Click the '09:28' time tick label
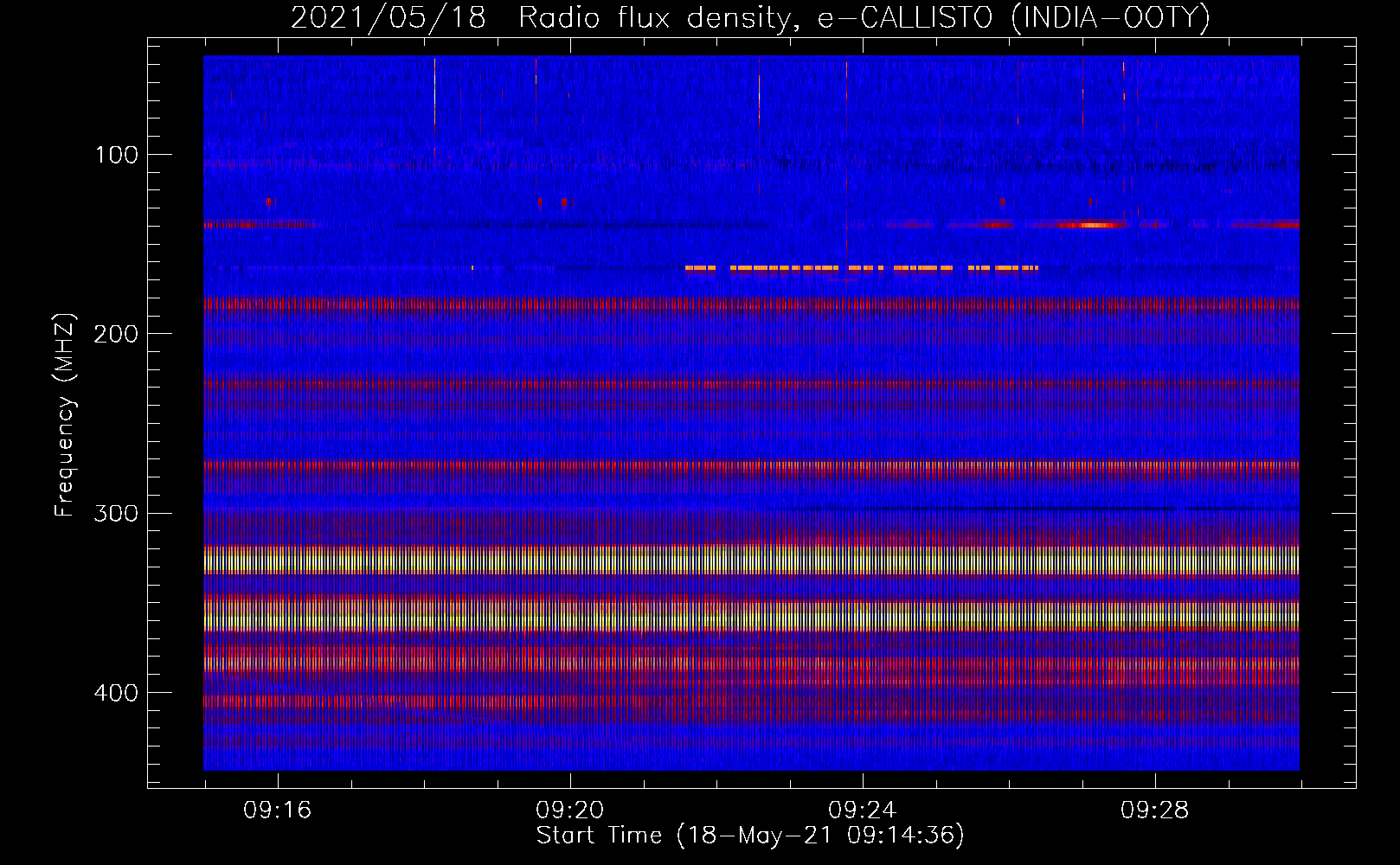The height and width of the screenshot is (865, 1400). point(1154,811)
